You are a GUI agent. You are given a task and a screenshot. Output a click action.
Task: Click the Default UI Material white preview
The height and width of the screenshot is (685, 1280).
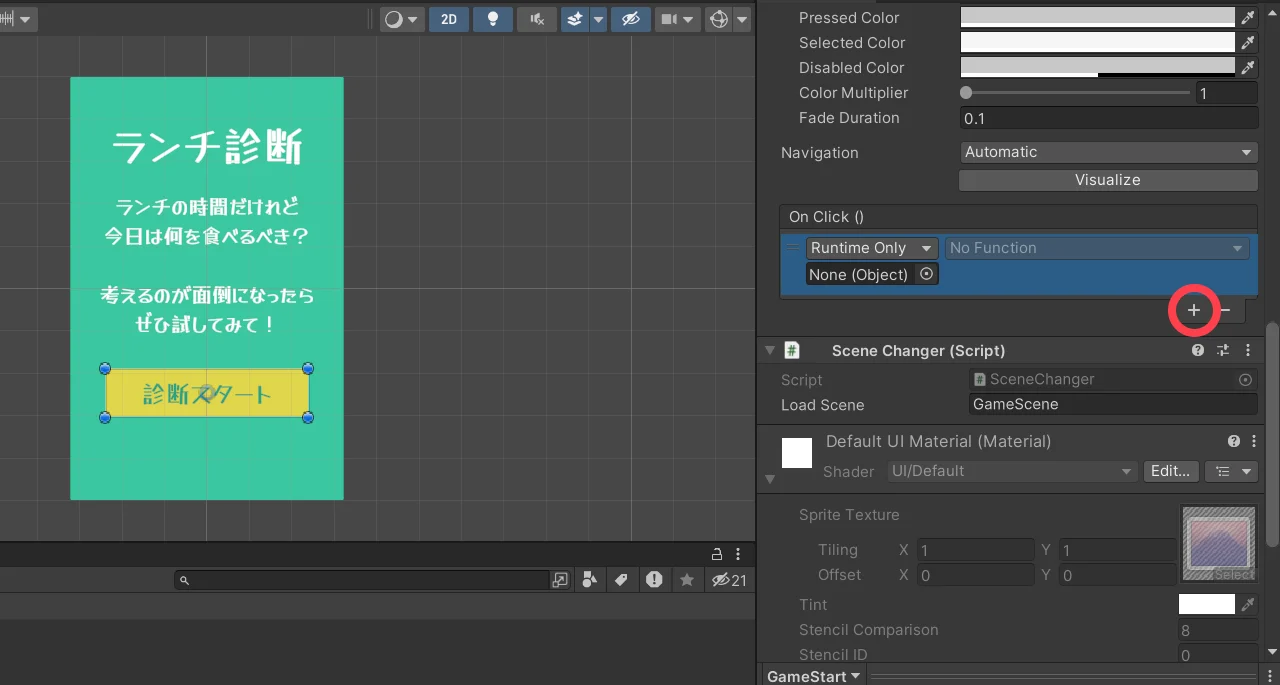point(797,453)
